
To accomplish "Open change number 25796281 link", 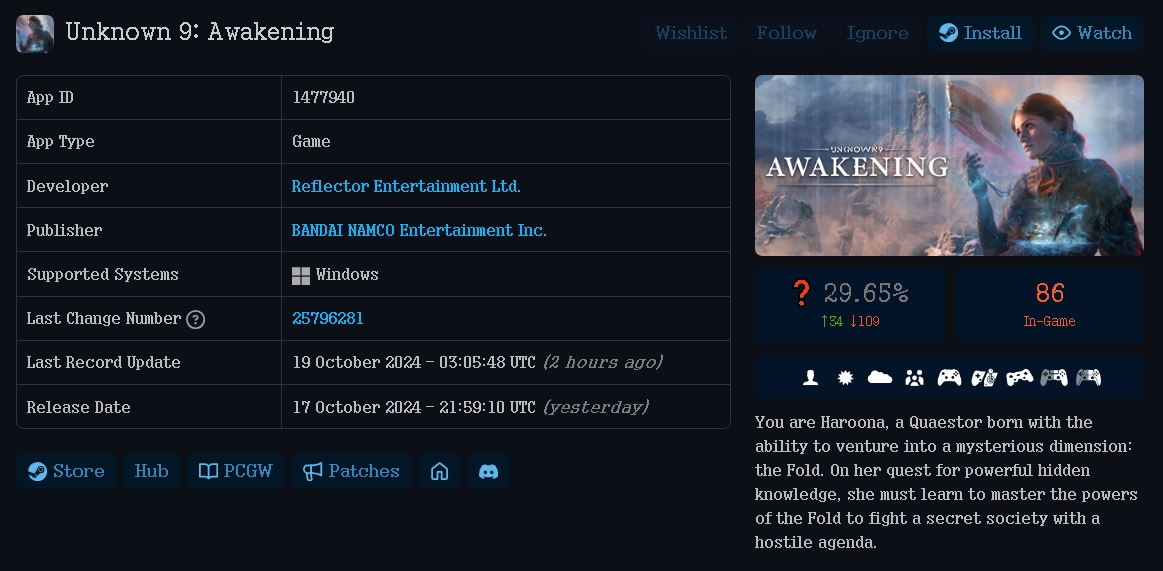I will pos(328,318).
